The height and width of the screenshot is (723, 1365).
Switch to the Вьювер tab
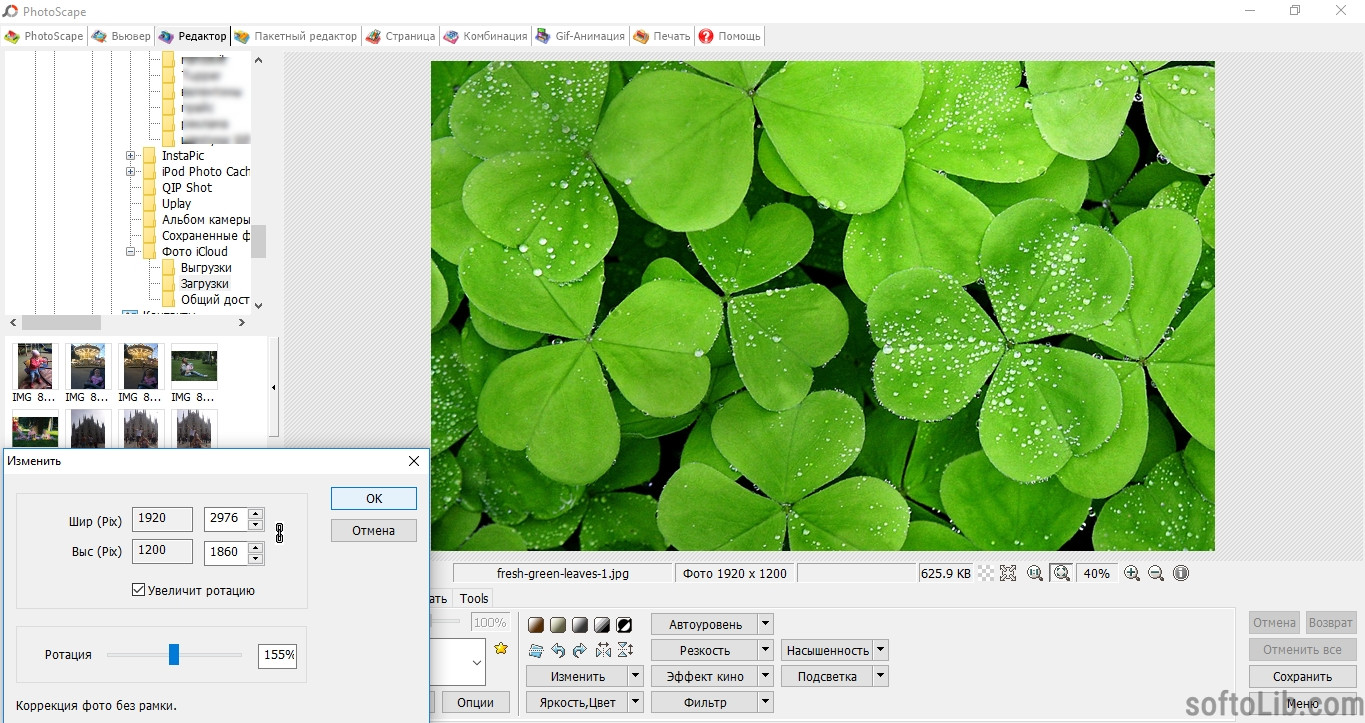[x=120, y=36]
